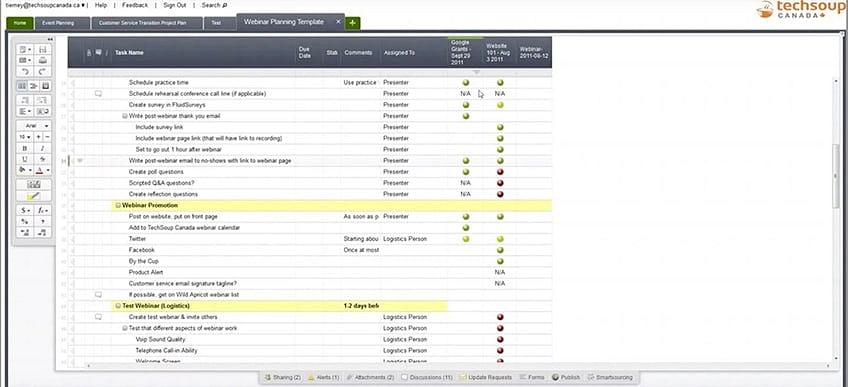Open comment on Create test webinar row
The width and height of the screenshot is (848, 387).
pyautogui.click(x=98, y=317)
